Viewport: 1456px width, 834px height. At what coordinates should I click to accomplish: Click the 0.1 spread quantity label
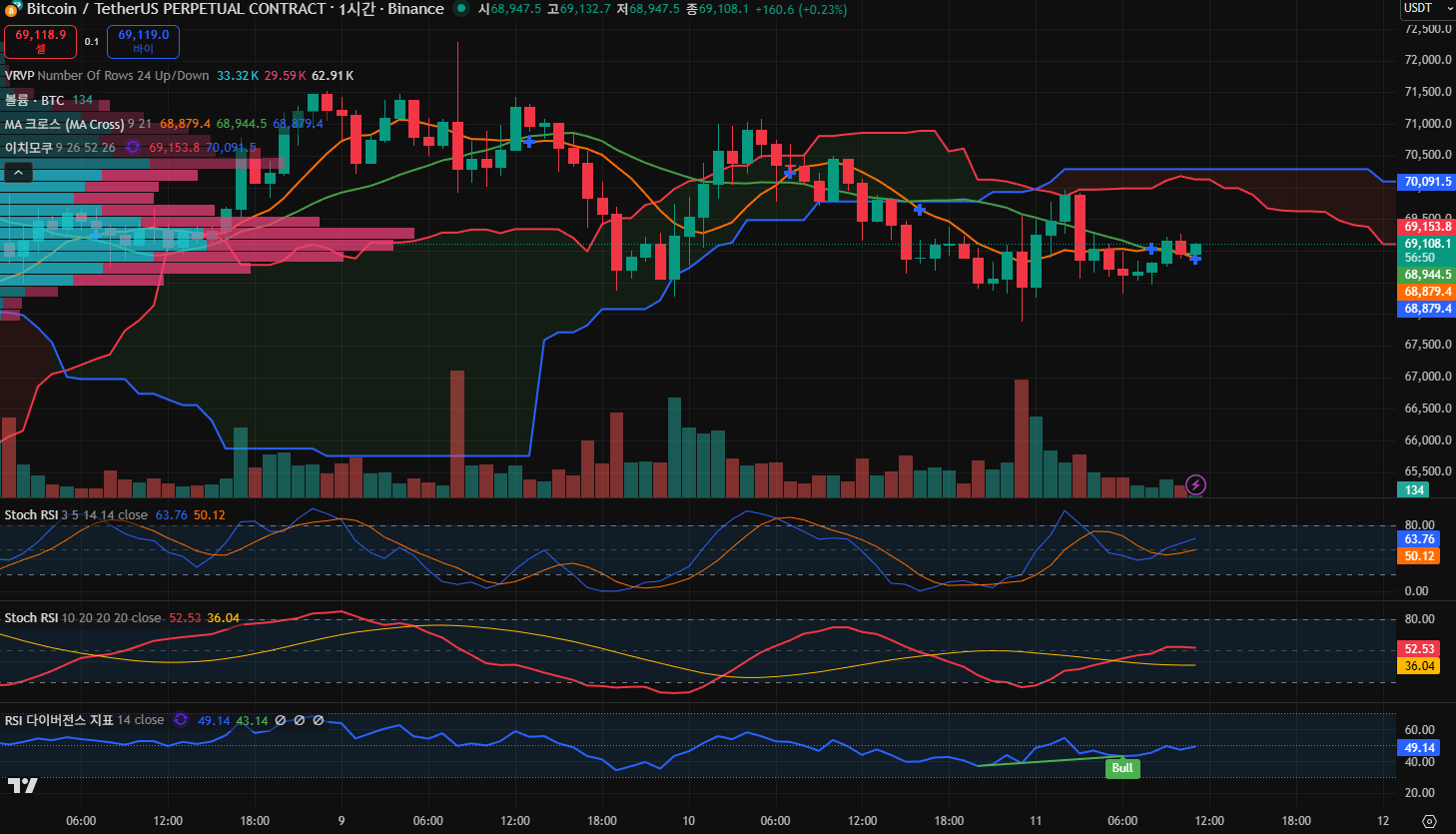click(92, 42)
